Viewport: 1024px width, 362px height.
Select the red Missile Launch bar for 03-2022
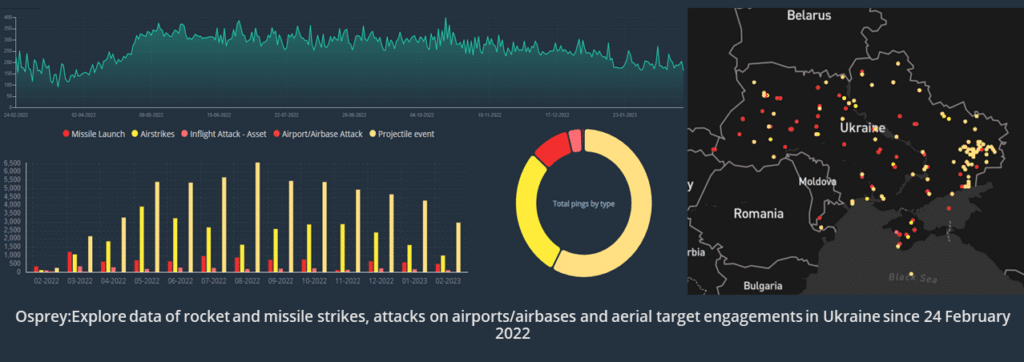pos(69,262)
